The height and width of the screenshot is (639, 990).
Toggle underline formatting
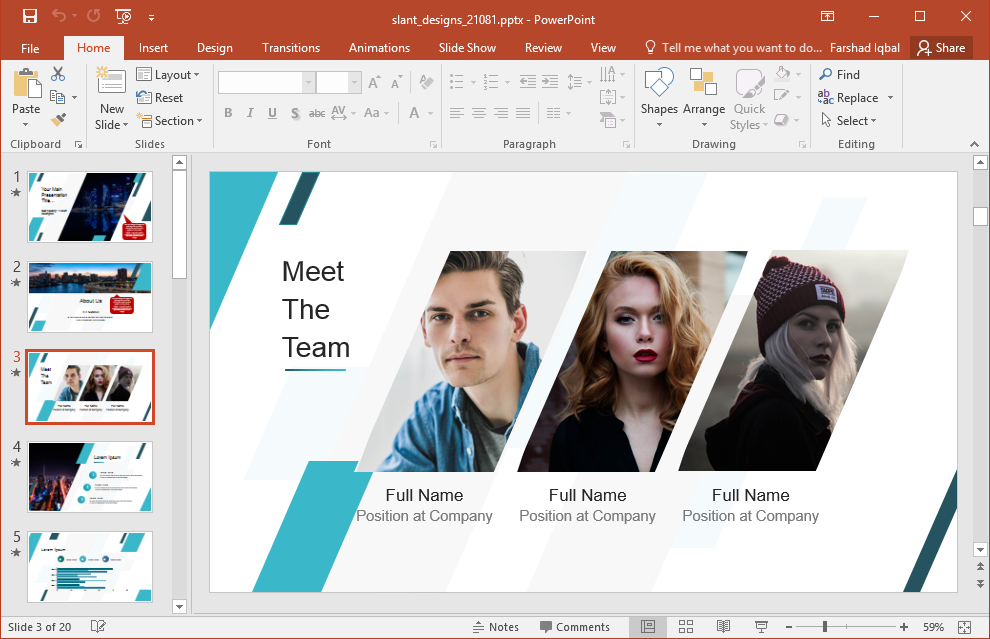pyautogui.click(x=272, y=113)
